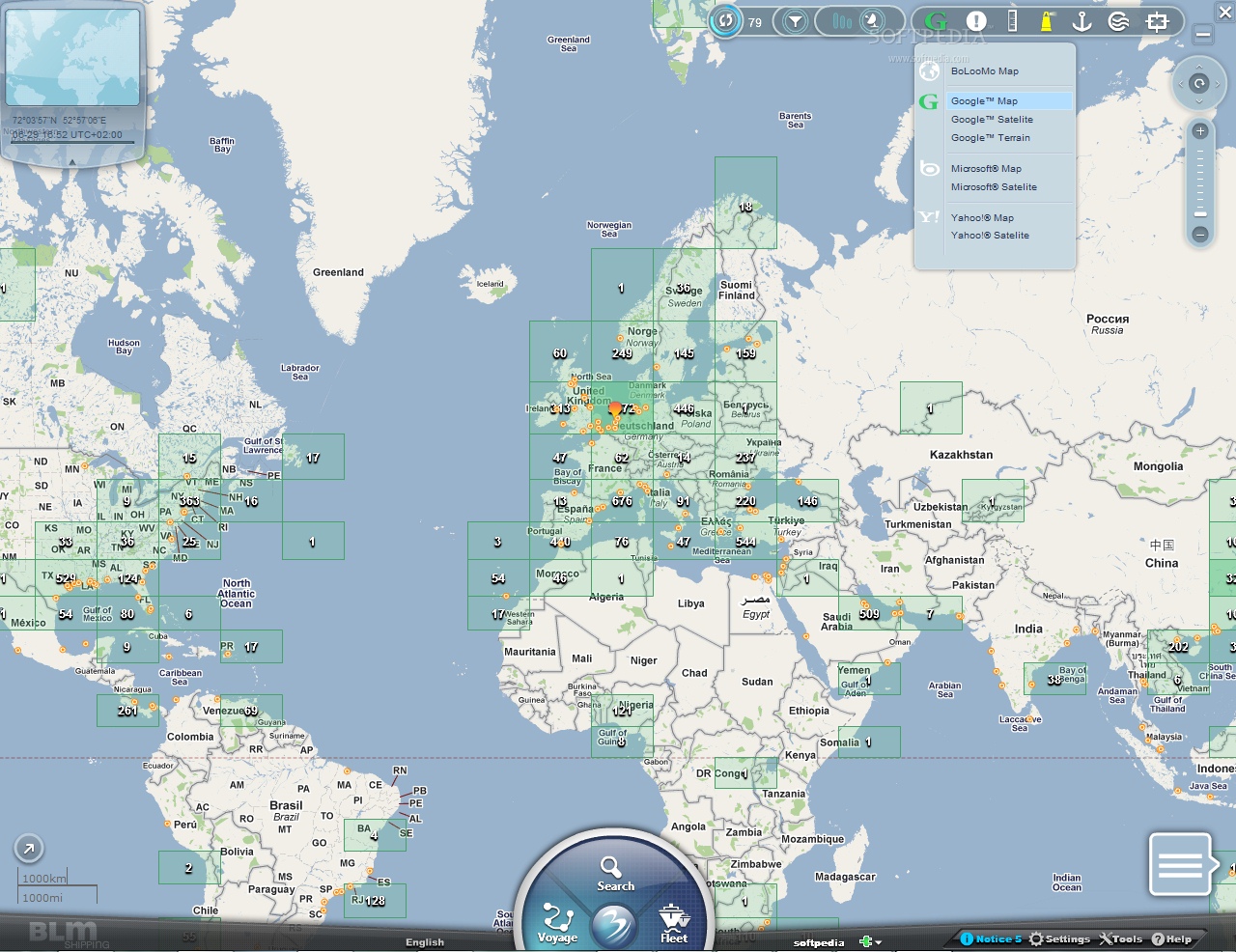Click the center BLM logo orb
This screenshot has width=1236, height=952.
coord(614,925)
